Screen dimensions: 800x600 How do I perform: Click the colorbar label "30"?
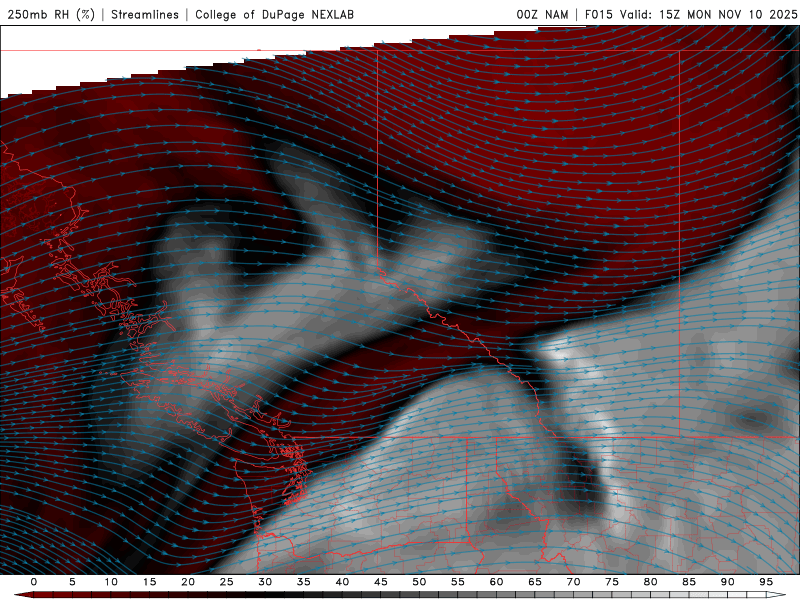(265, 582)
